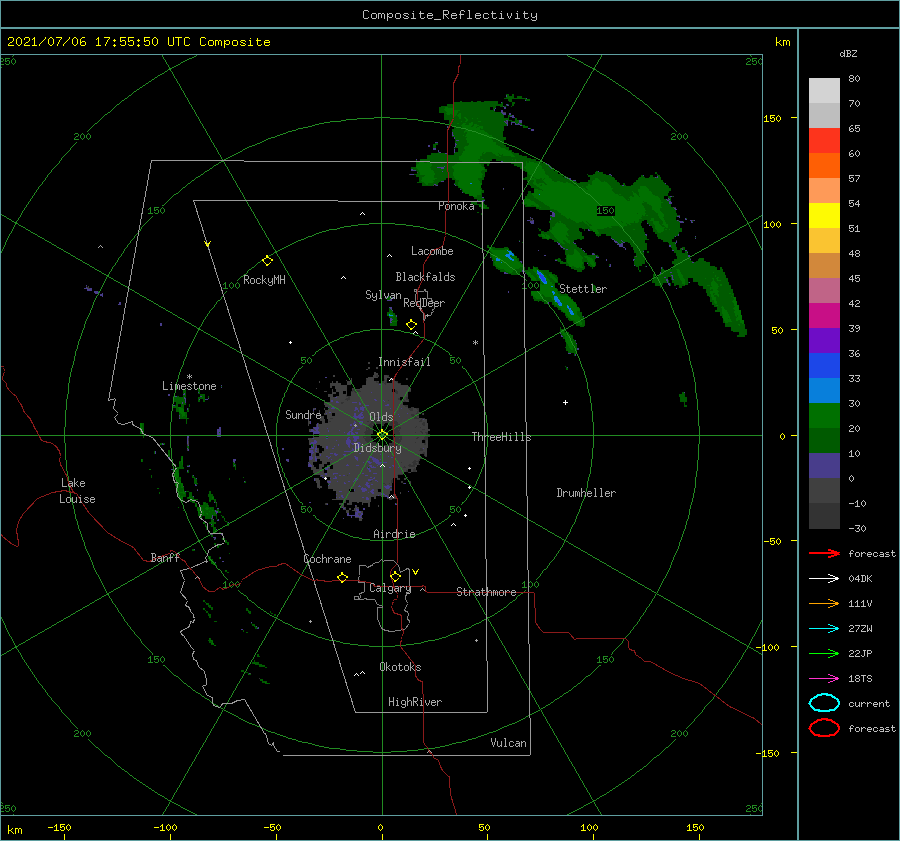Click the cyan current ellipse icon
The image size is (900, 841).
click(824, 703)
